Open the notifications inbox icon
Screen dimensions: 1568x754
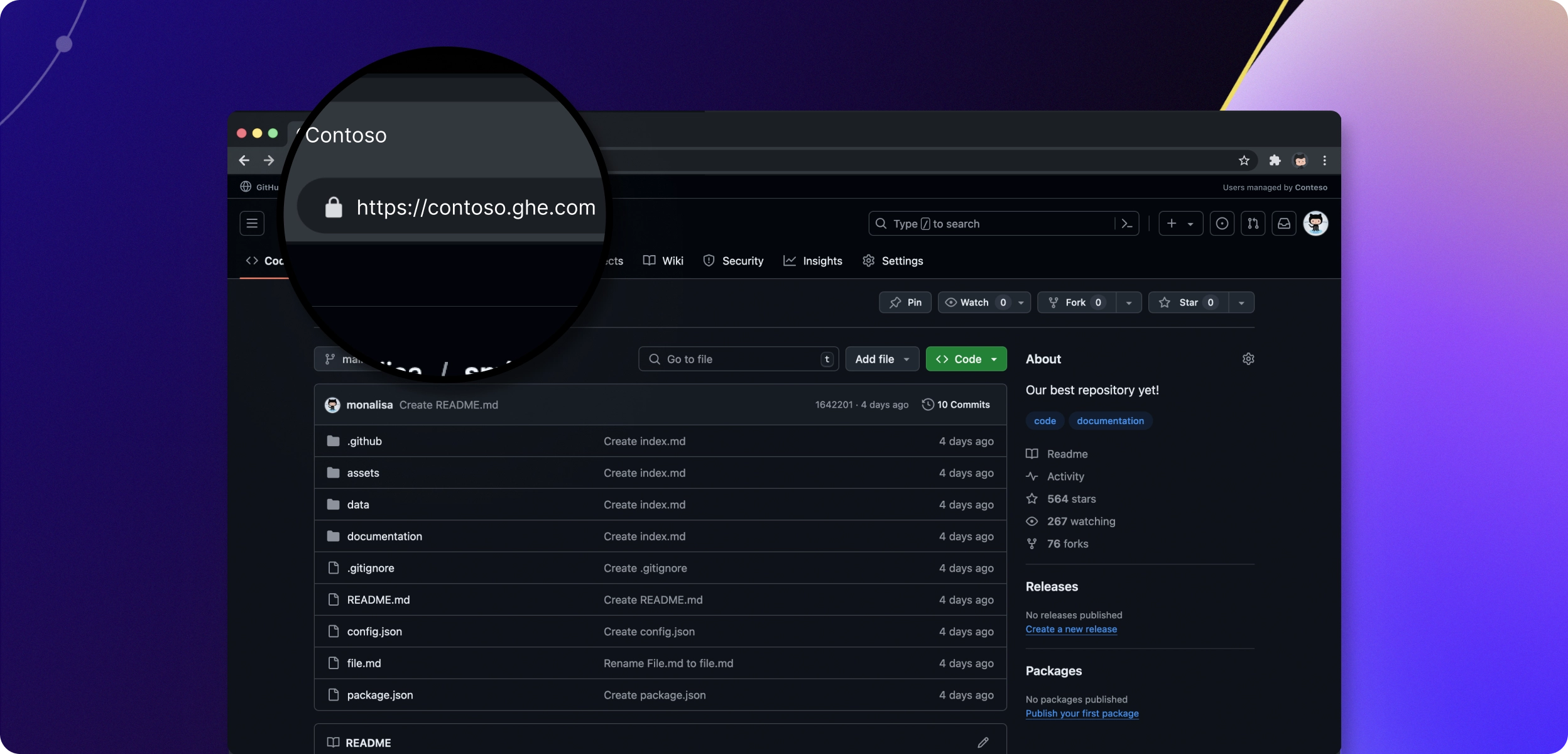[x=1284, y=224]
